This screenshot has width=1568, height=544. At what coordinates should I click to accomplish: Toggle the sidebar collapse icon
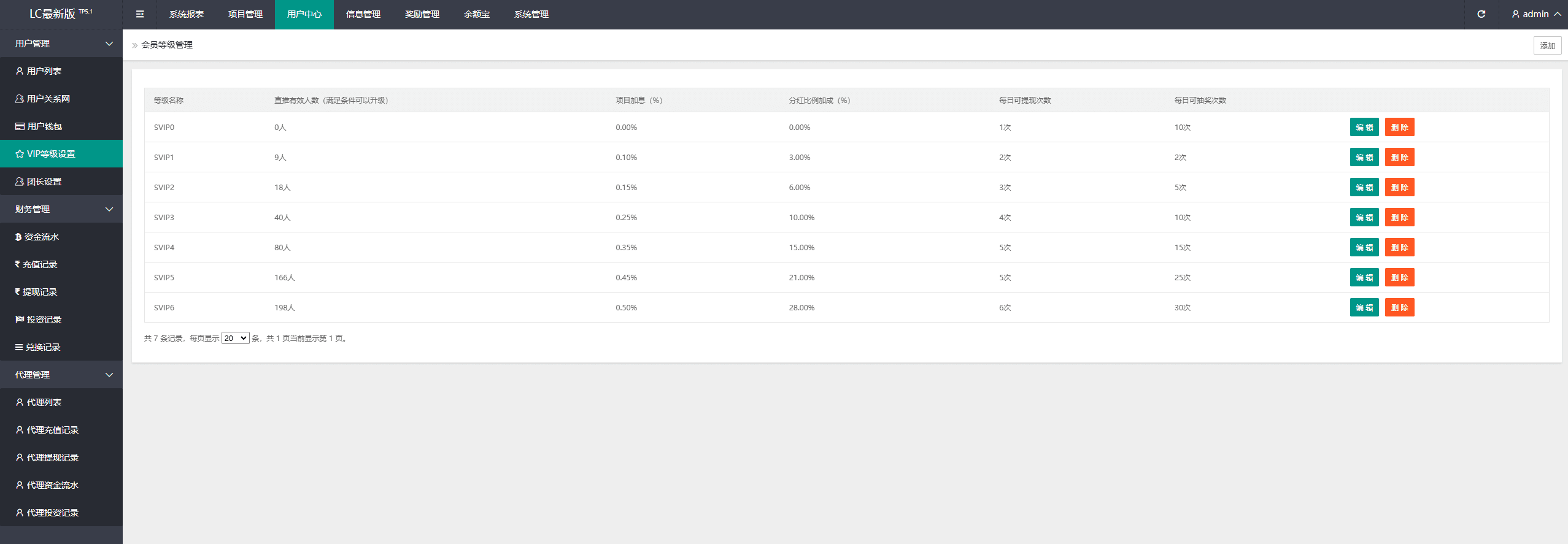(x=140, y=14)
